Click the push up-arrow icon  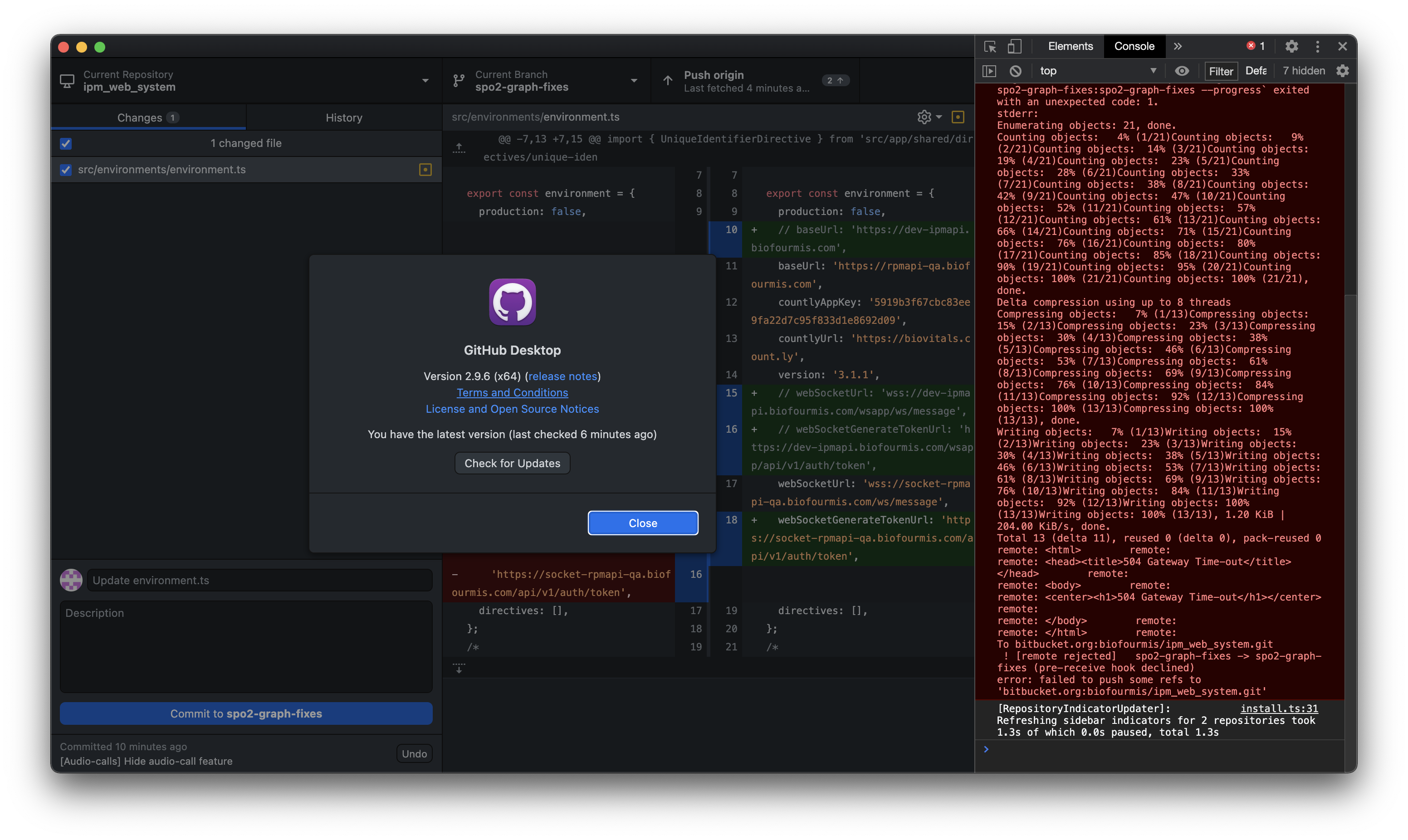[x=668, y=80]
